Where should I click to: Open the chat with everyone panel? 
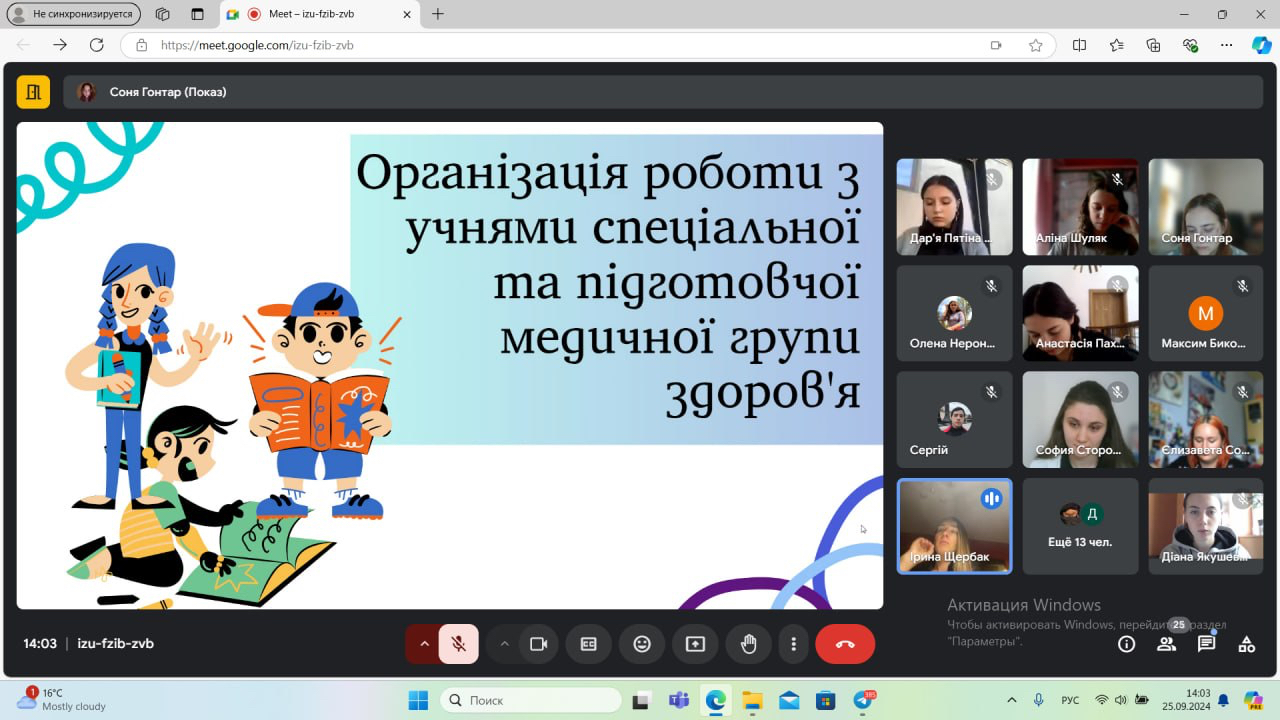pyautogui.click(x=1206, y=644)
